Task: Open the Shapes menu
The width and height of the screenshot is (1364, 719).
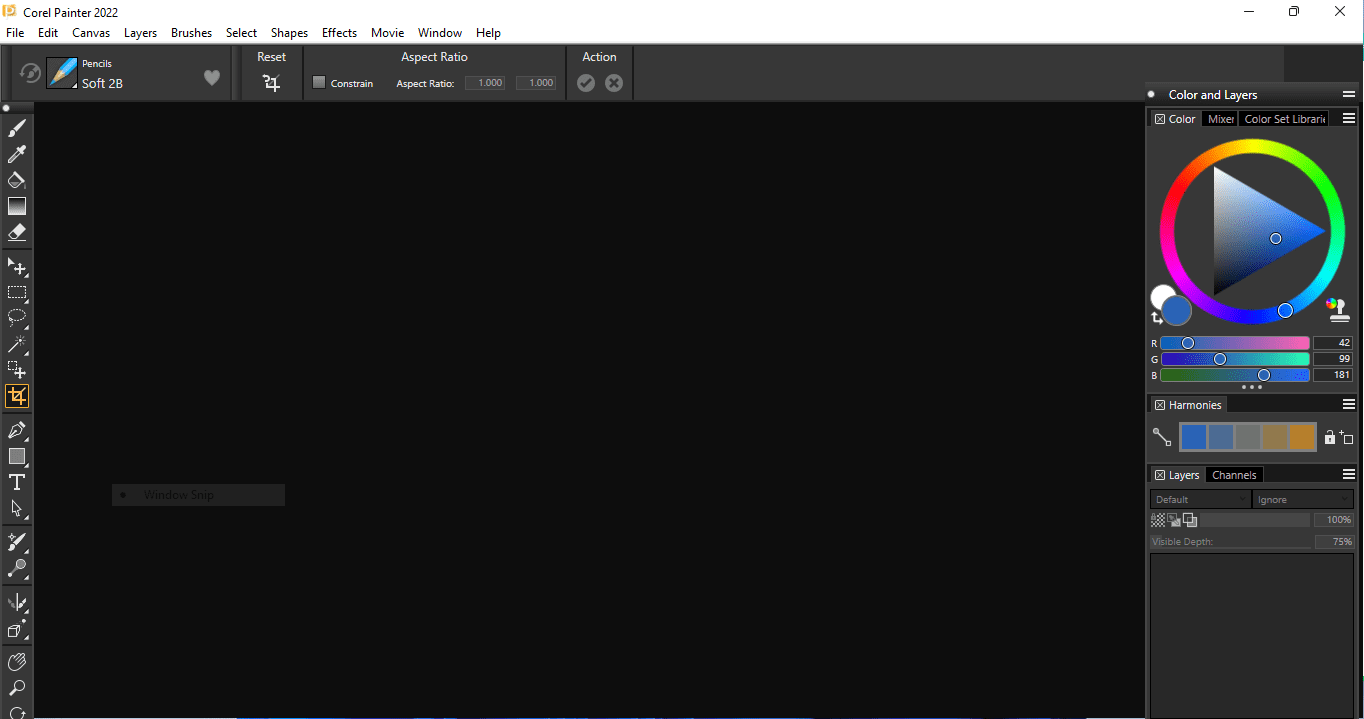Action: [289, 33]
